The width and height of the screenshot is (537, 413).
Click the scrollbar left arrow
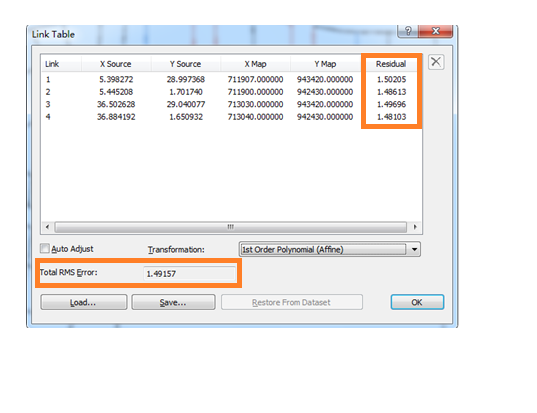pyautogui.click(x=48, y=227)
